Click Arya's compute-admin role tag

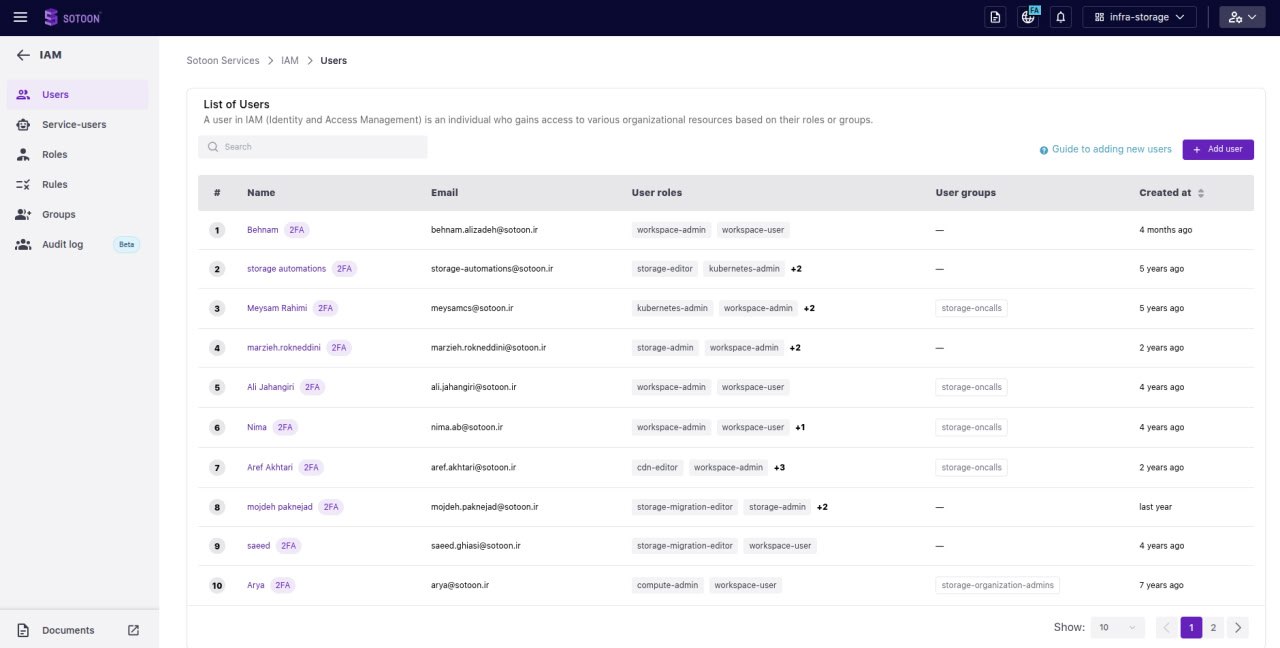tap(668, 585)
